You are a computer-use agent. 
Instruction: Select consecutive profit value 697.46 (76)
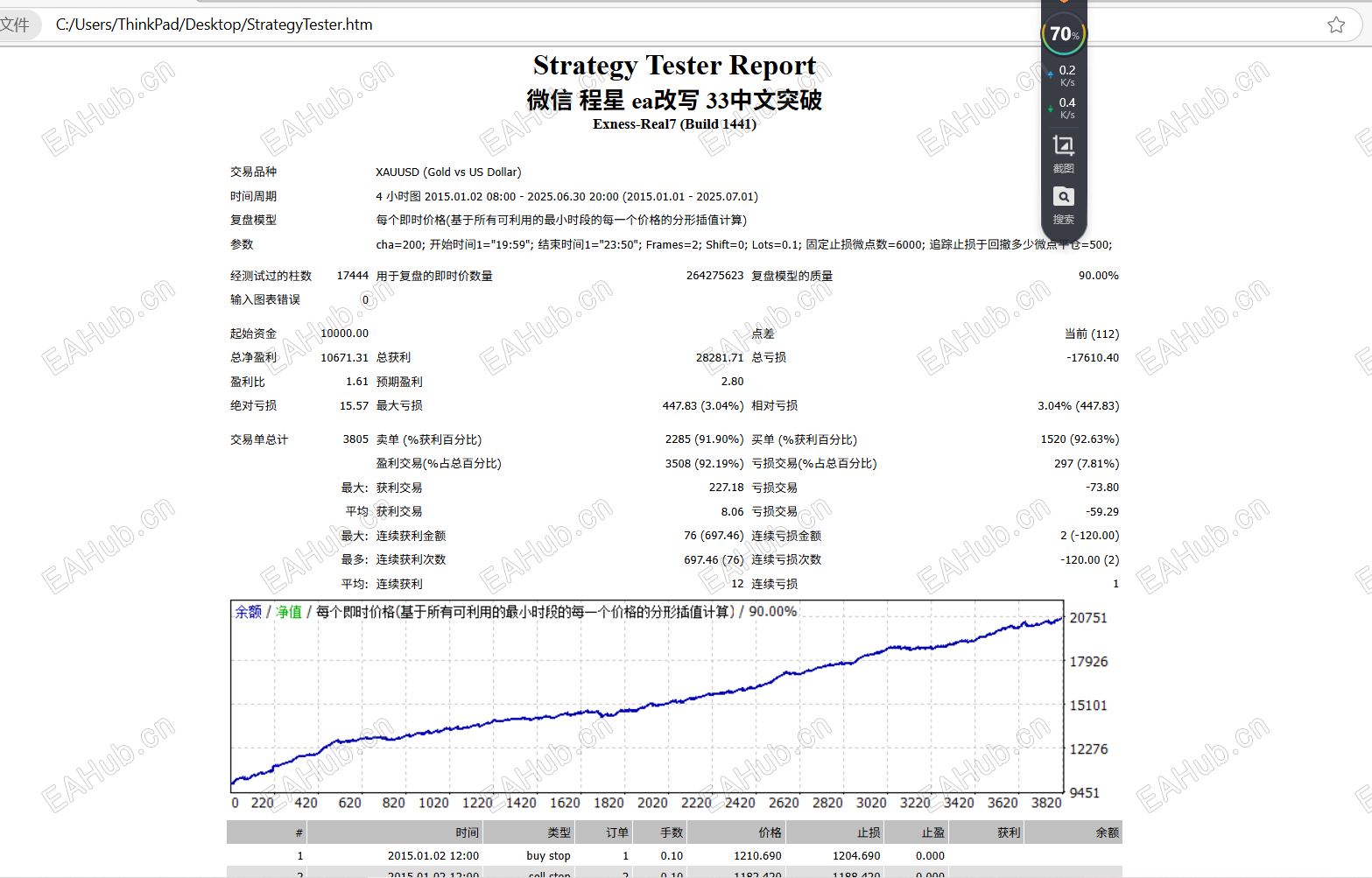point(714,560)
